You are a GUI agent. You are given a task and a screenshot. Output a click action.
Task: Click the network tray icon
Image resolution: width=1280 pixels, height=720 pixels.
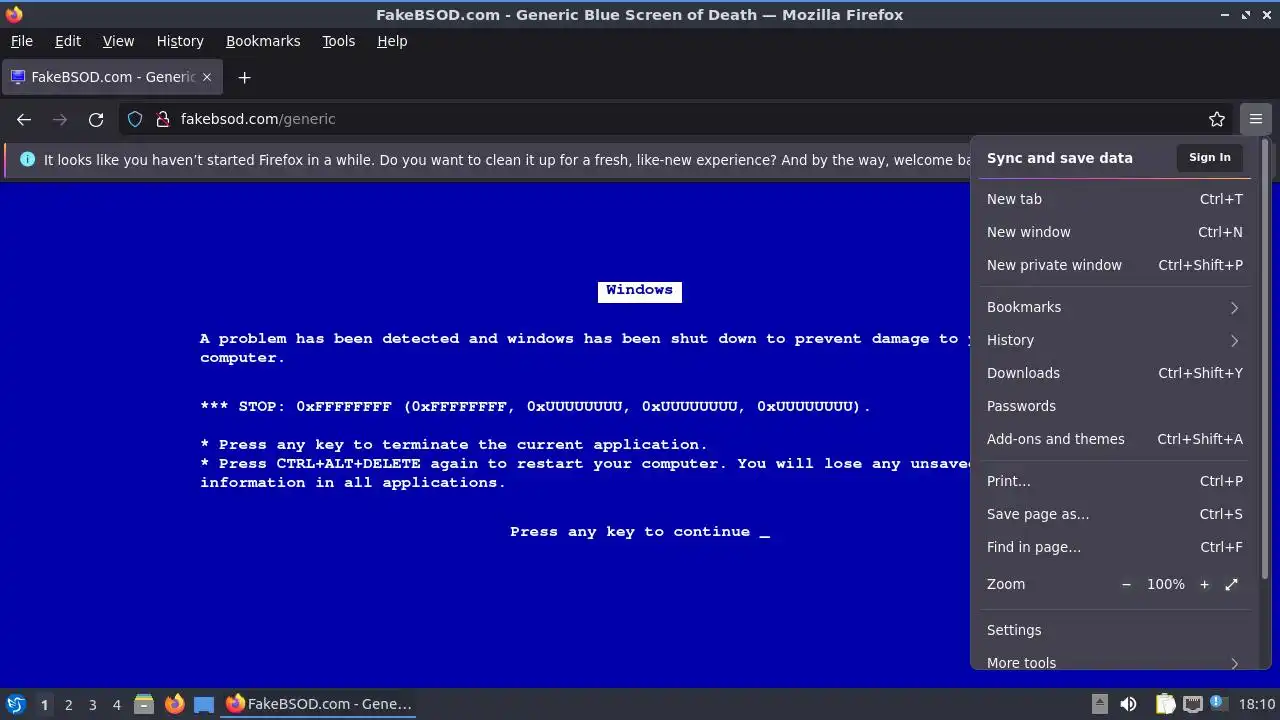[1193, 704]
